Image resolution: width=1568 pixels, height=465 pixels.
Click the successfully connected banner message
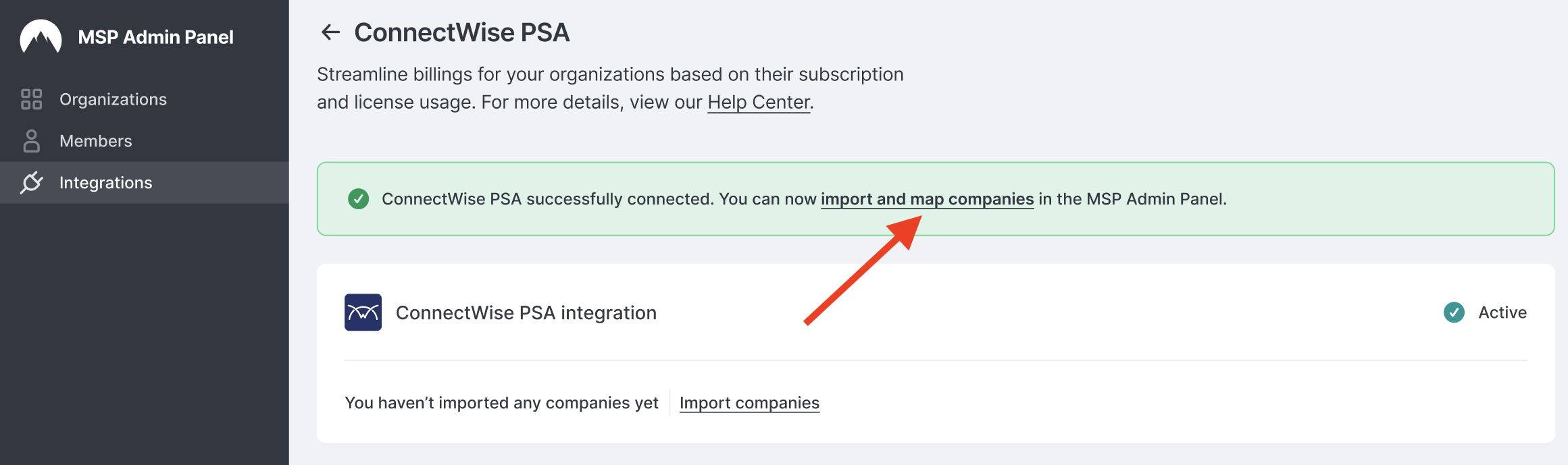tap(804, 199)
